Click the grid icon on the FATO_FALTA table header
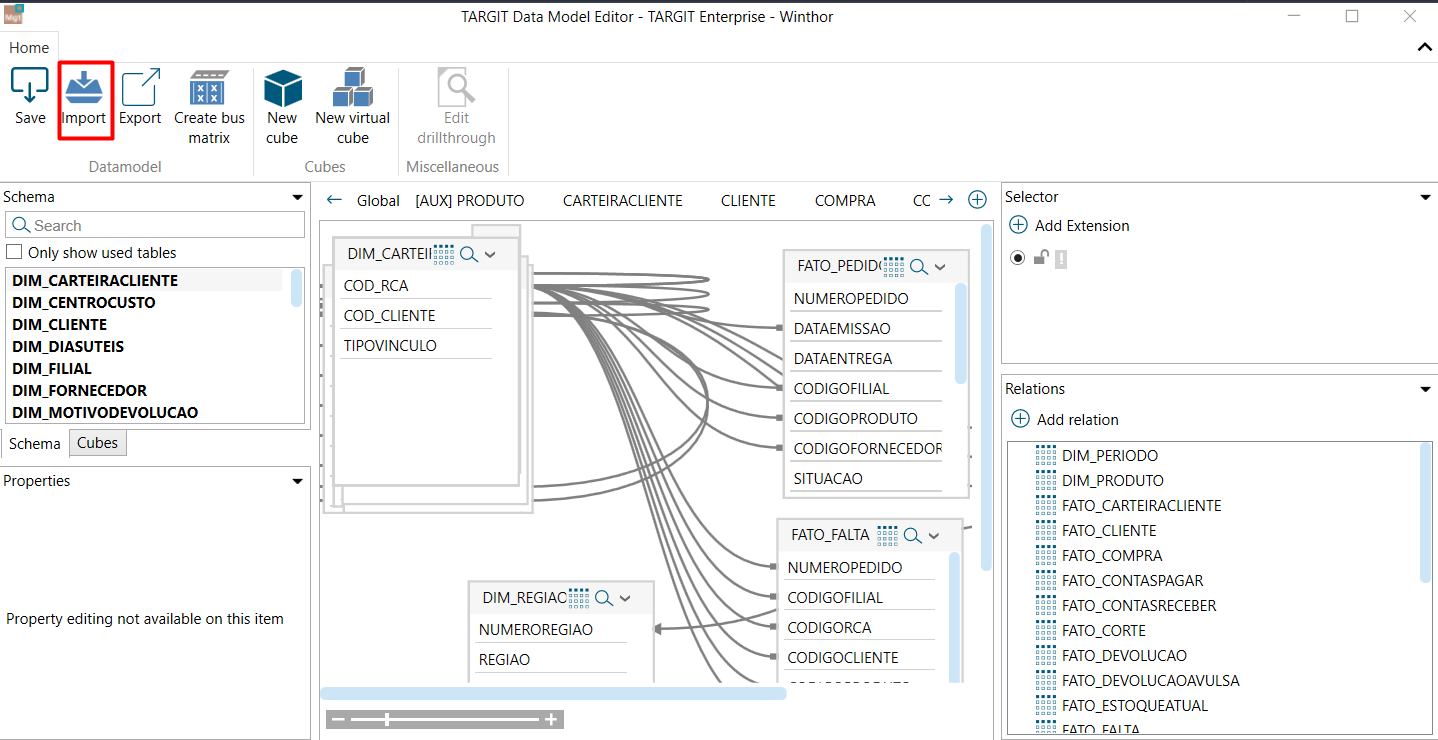The height and width of the screenshot is (740, 1438). [888, 535]
